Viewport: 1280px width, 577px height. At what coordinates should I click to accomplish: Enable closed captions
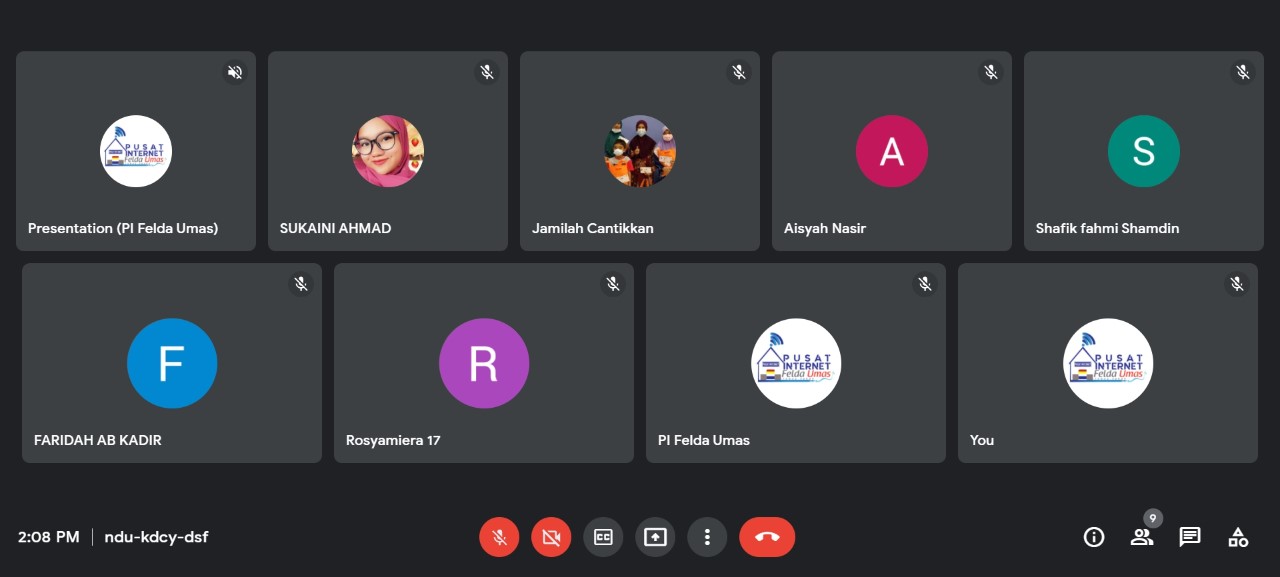tap(603, 537)
